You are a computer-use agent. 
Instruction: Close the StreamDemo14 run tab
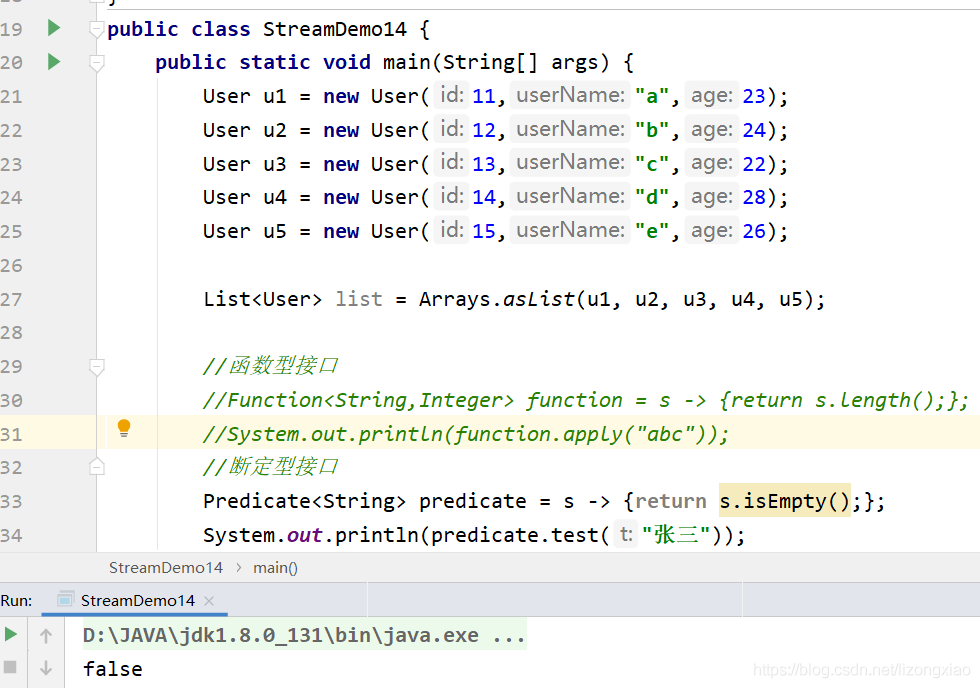pos(209,601)
